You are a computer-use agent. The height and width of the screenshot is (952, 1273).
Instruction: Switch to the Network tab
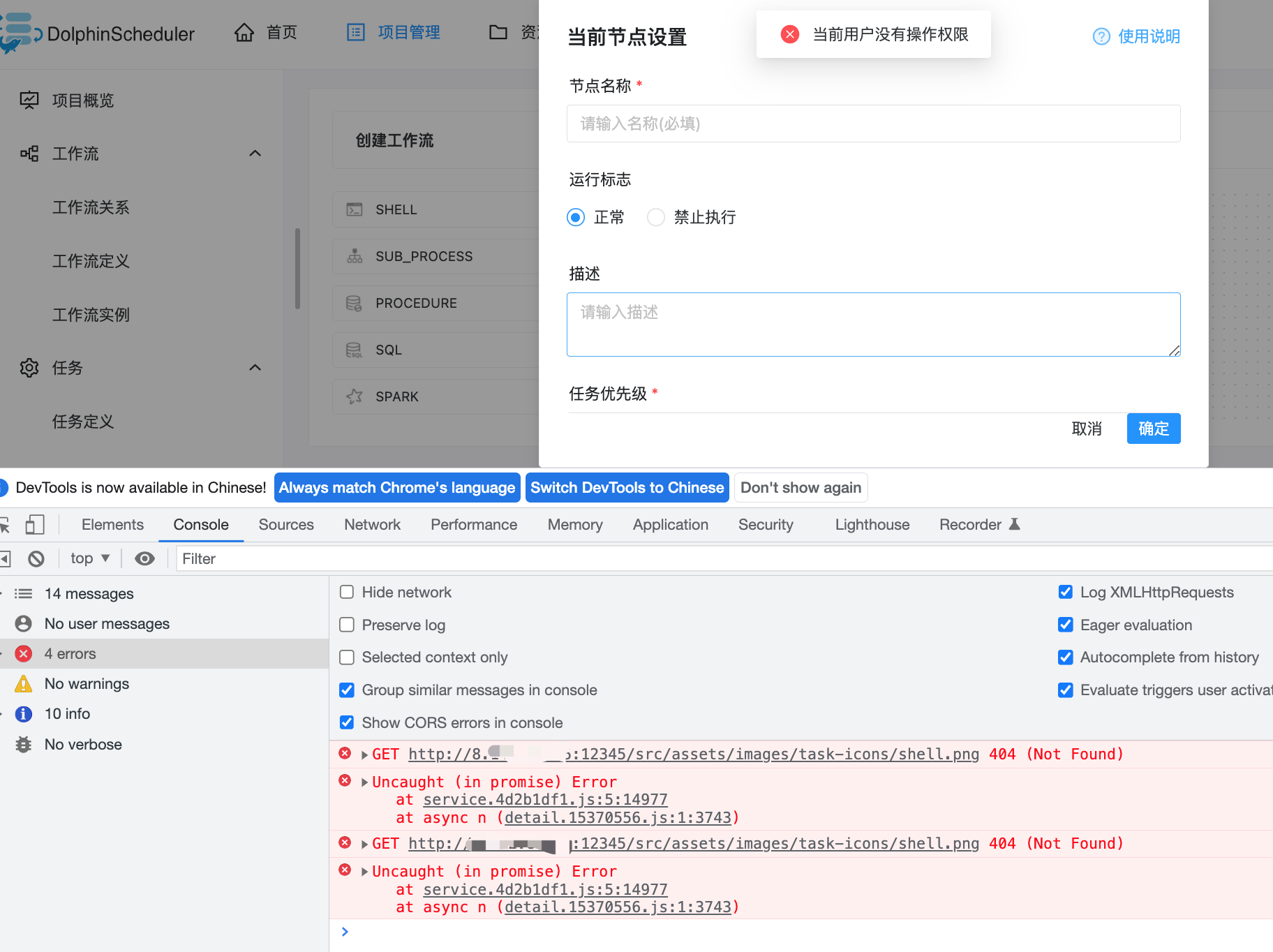[372, 524]
